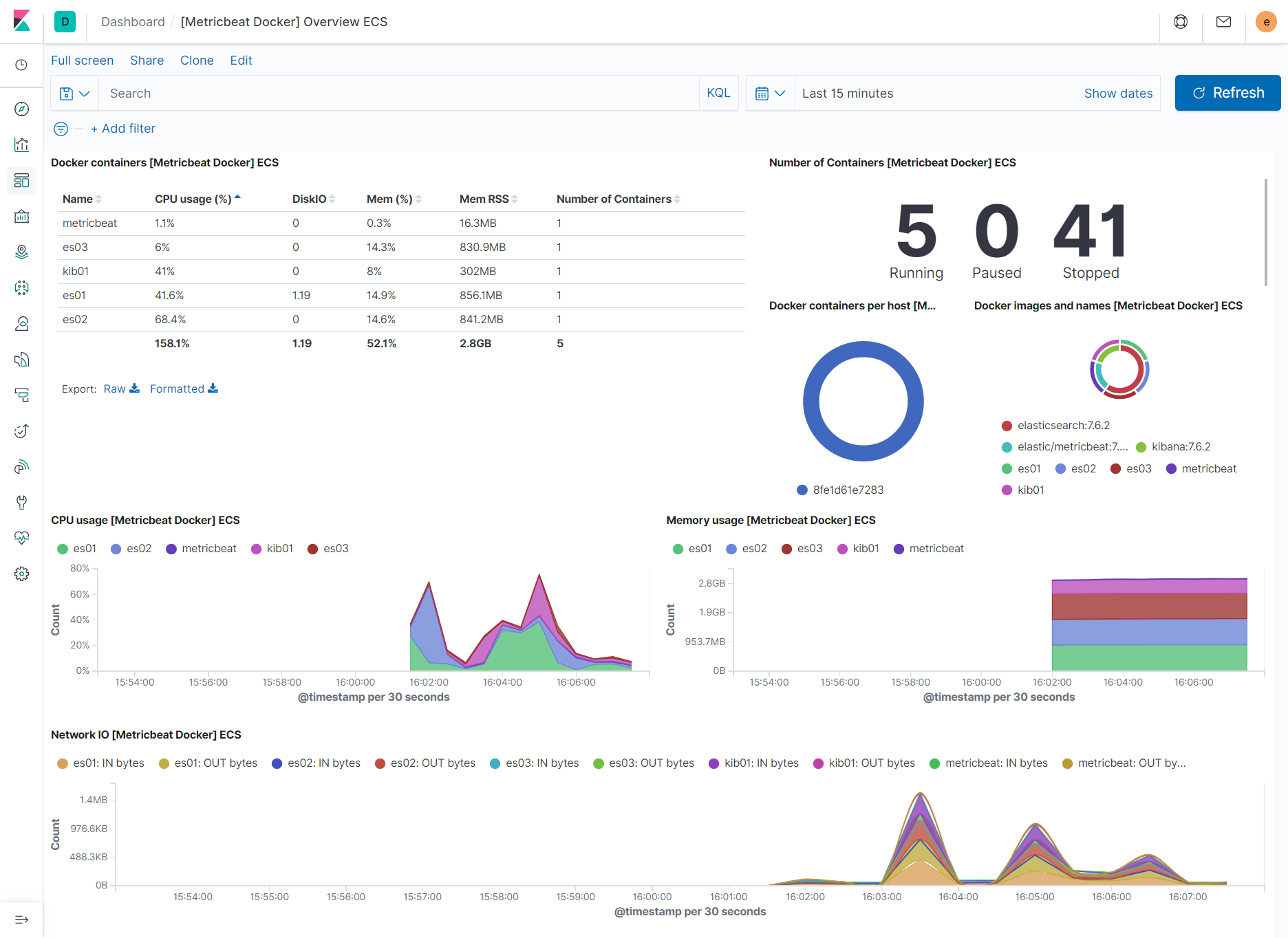Open the date quick menu calendar dropdown
Viewport: 1288px width, 938px height.
pyautogui.click(x=771, y=94)
